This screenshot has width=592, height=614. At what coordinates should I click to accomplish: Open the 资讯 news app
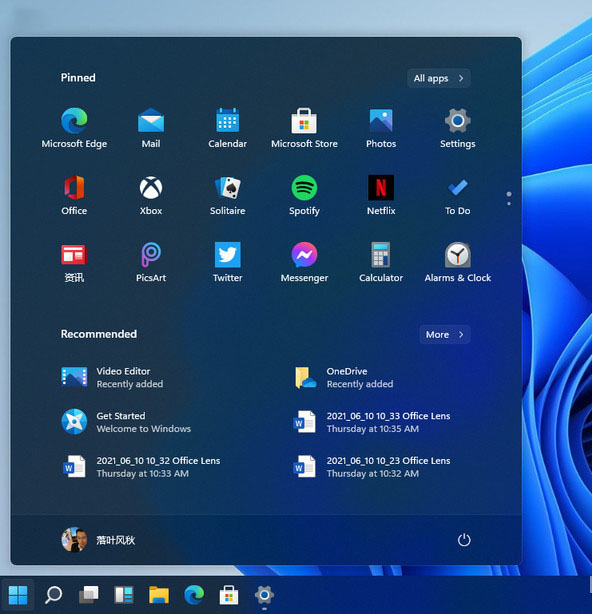click(74, 262)
